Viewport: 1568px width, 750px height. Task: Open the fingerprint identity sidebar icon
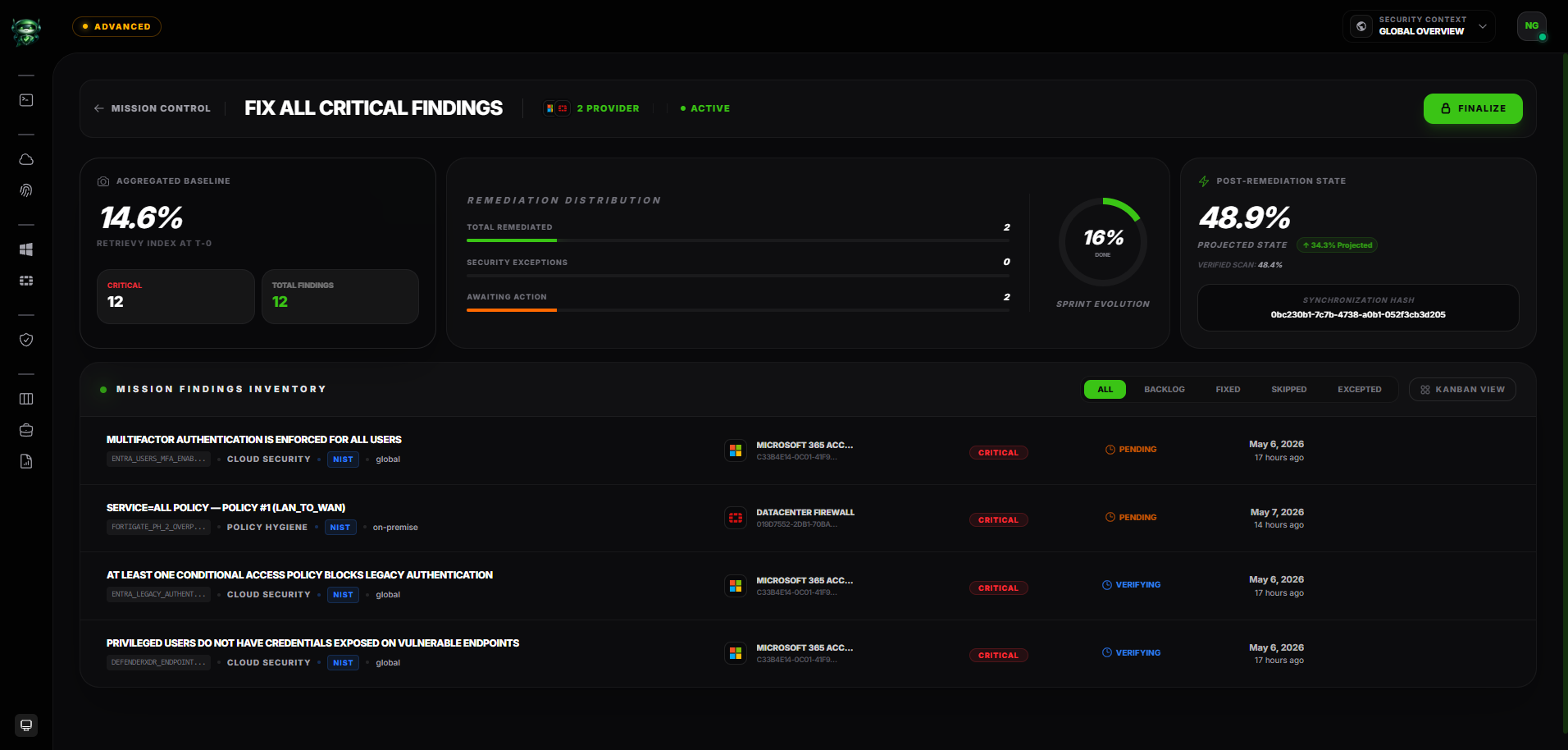coord(26,190)
